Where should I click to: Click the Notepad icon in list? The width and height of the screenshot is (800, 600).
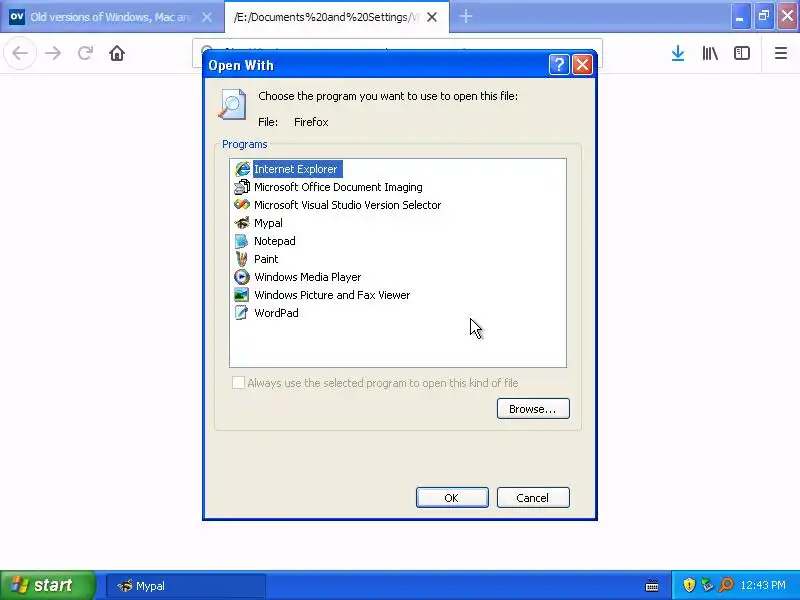pyautogui.click(x=242, y=241)
